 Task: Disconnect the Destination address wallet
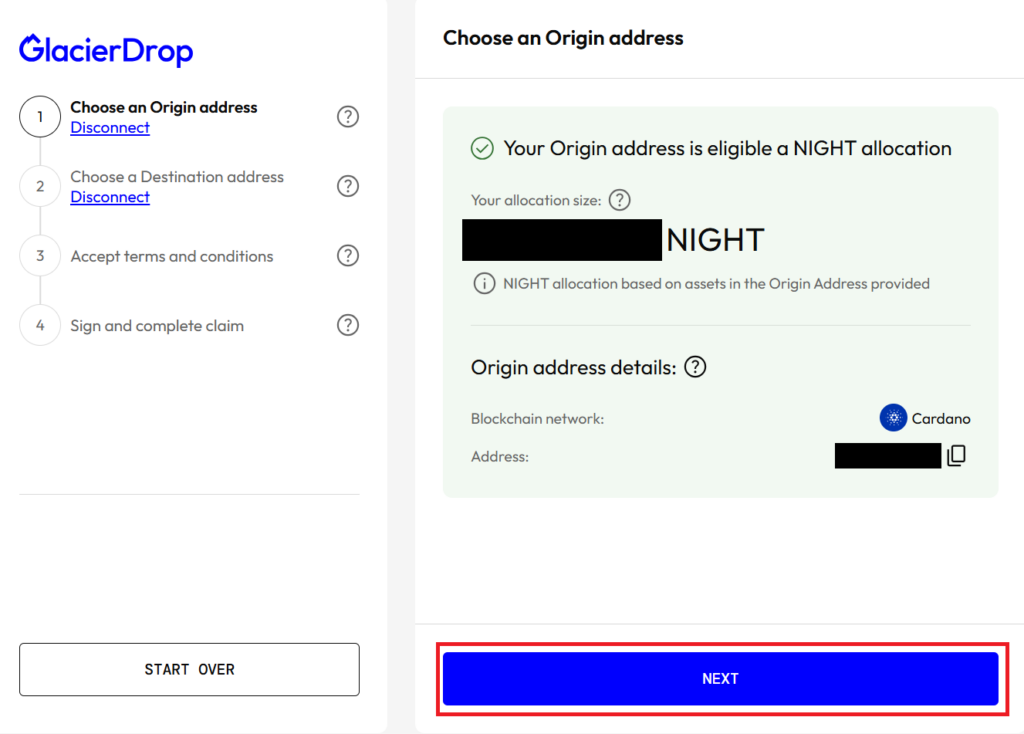pyautogui.click(x=110, y=197)
